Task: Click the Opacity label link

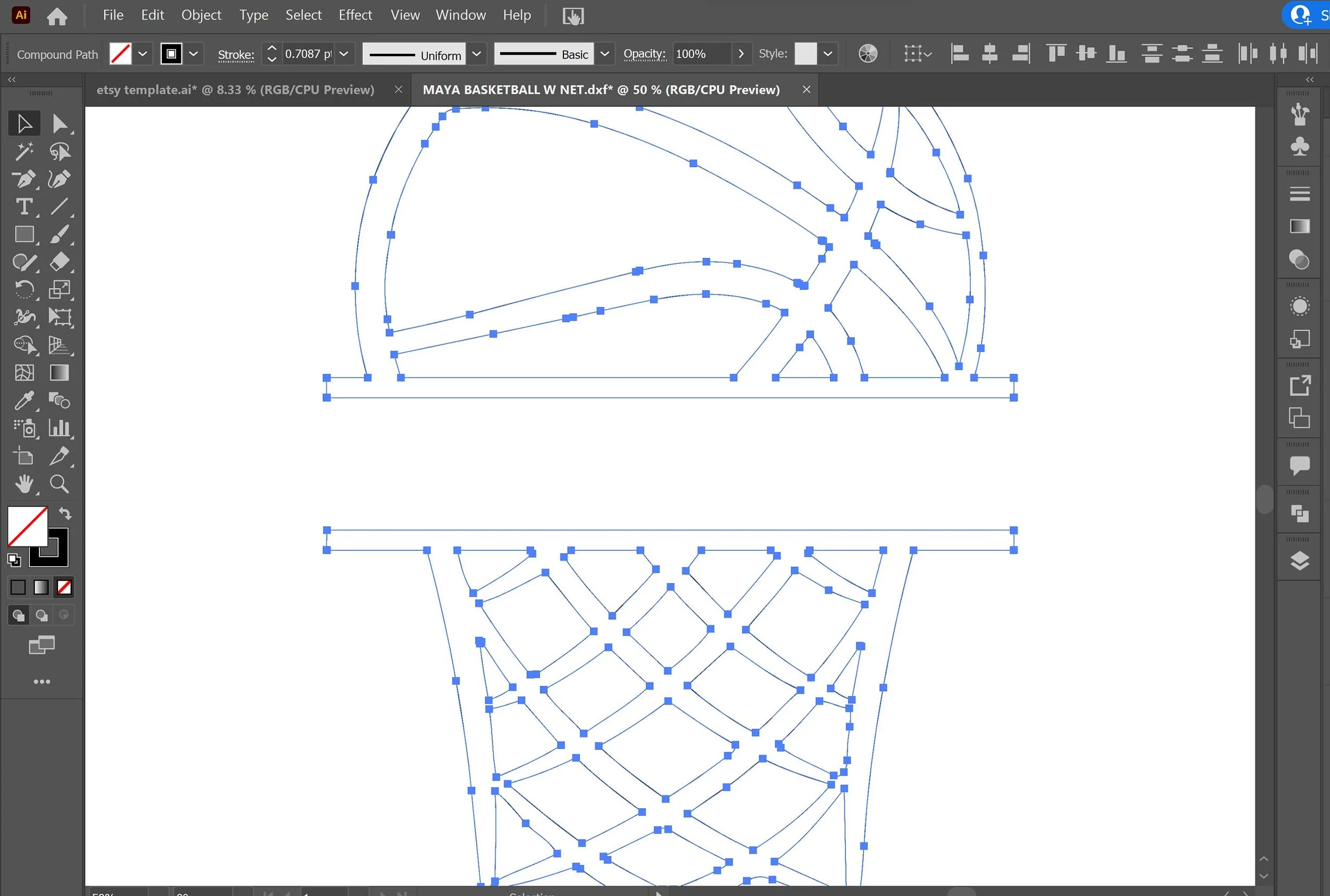Action: pos(644,54)
